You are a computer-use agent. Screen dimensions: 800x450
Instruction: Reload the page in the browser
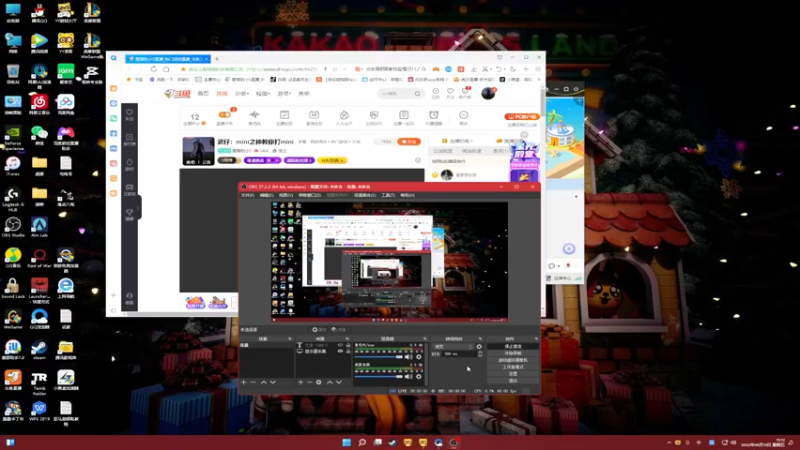coord(154,69)
